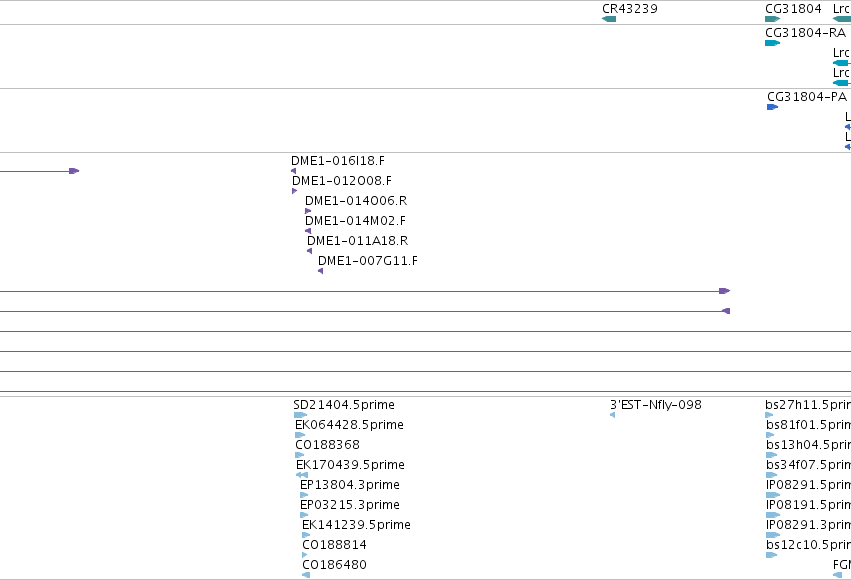Select CO188814 EST label
Screen dimensions: 851x580
(334, 545)
